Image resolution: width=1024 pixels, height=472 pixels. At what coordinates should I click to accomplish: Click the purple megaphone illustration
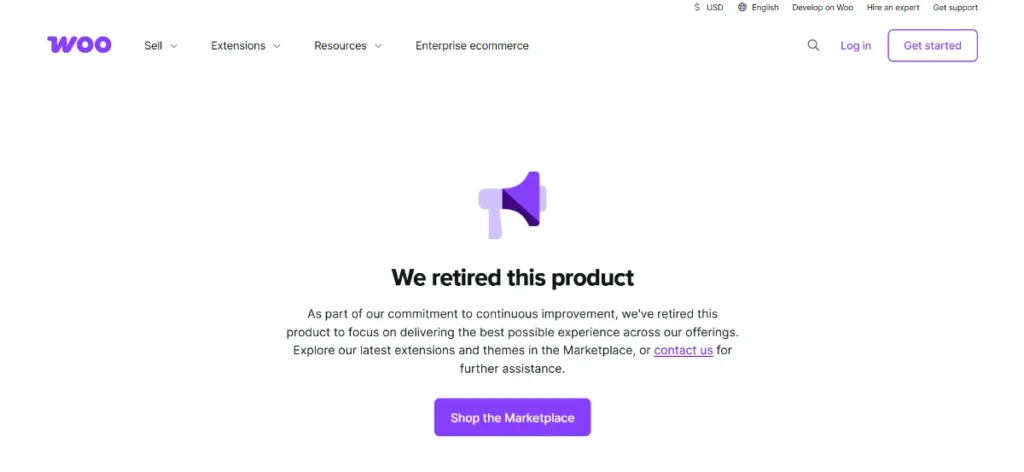click(x=513, y=204)
